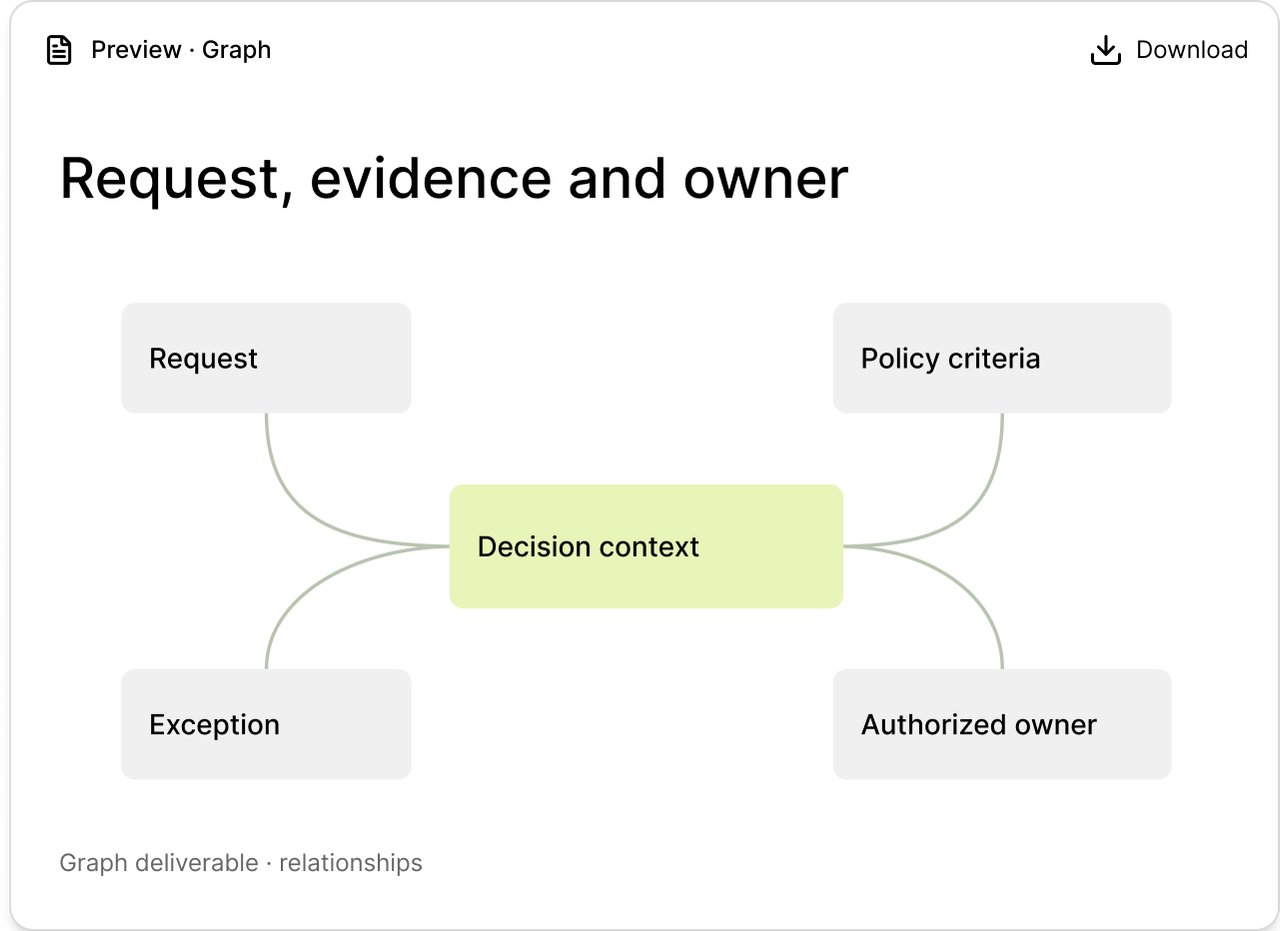Viewport: 1280px width, 931px height.
Task: Select the Exception node
Action: point(266,724)
